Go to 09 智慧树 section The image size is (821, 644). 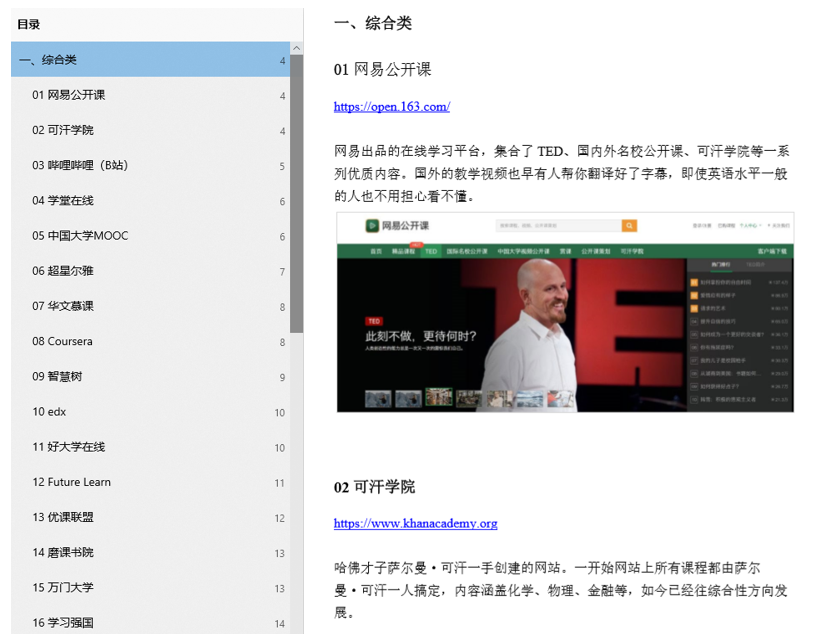tap(150, 376)
